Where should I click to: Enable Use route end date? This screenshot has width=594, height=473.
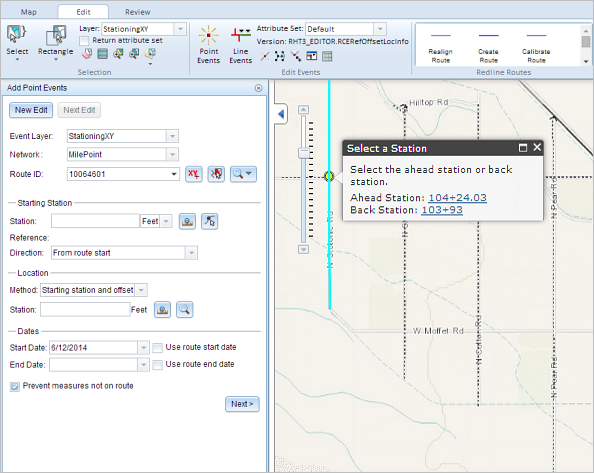157,365
